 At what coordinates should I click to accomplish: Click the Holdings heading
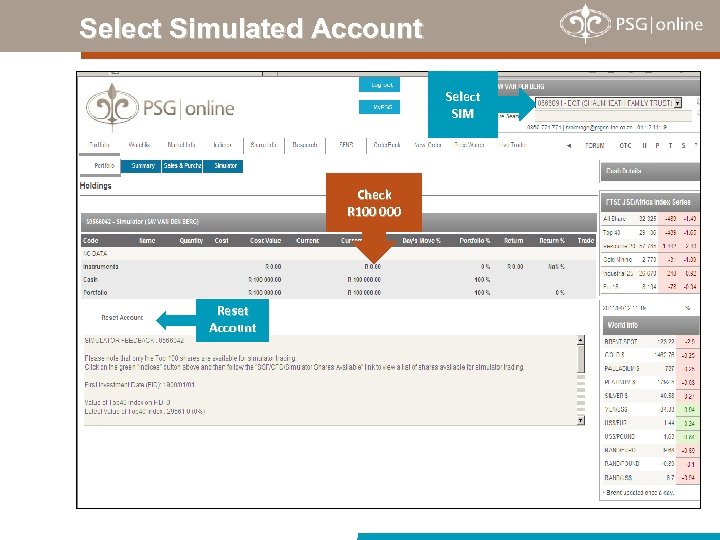(x=96, y=186)
